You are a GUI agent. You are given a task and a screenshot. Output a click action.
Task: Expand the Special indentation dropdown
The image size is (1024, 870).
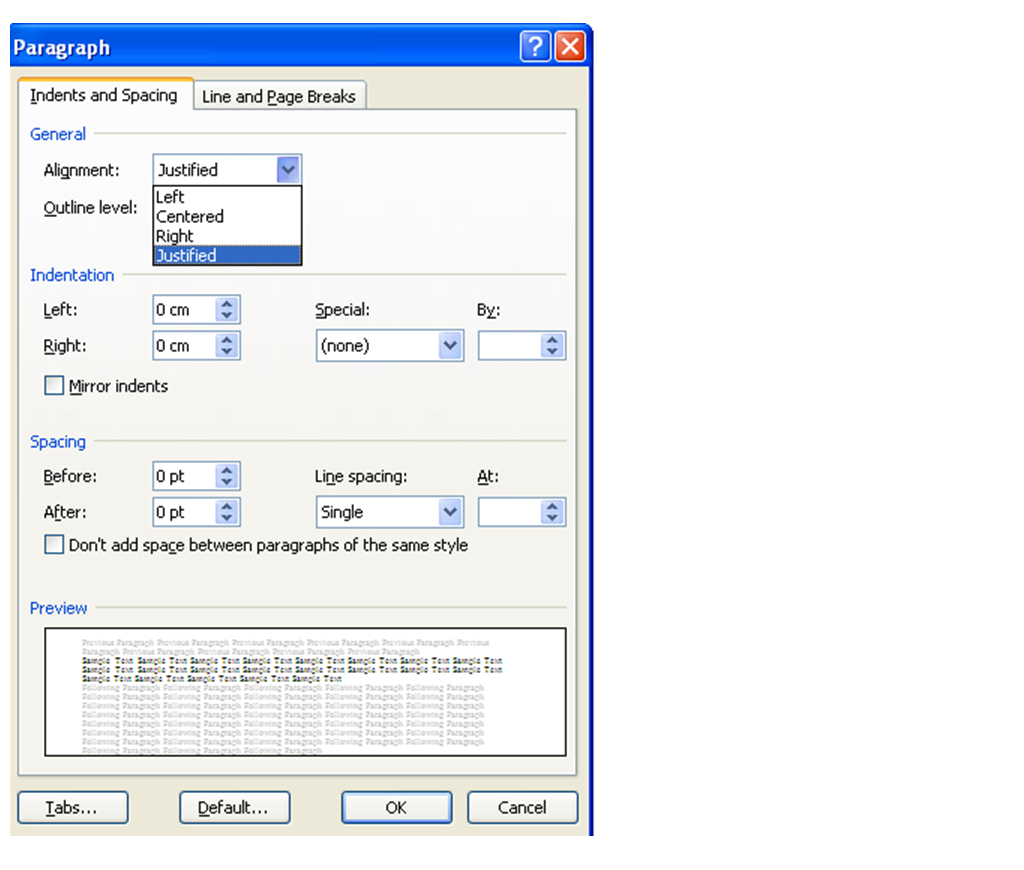450,346
